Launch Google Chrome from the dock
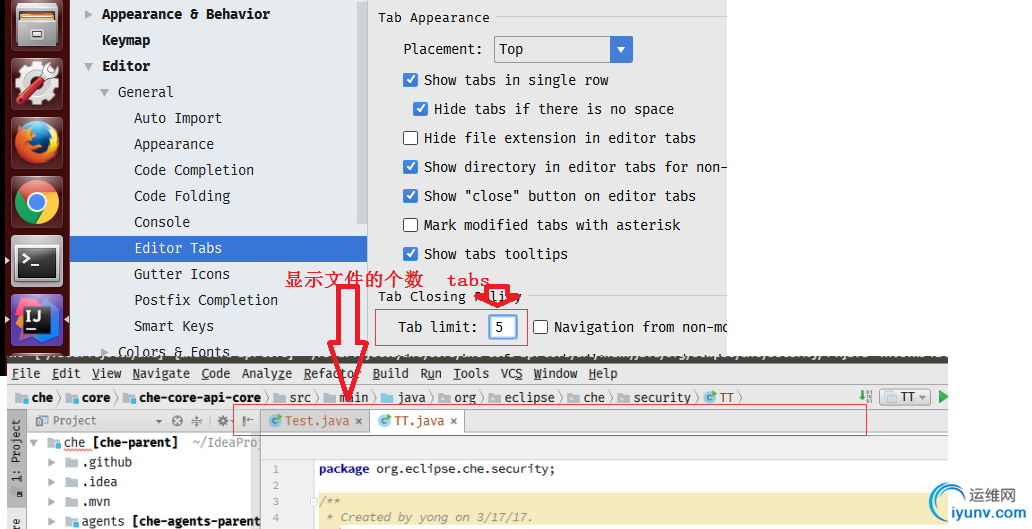Image resolution: width=1032 pixels, height=529 pixels. coord(36,202)
